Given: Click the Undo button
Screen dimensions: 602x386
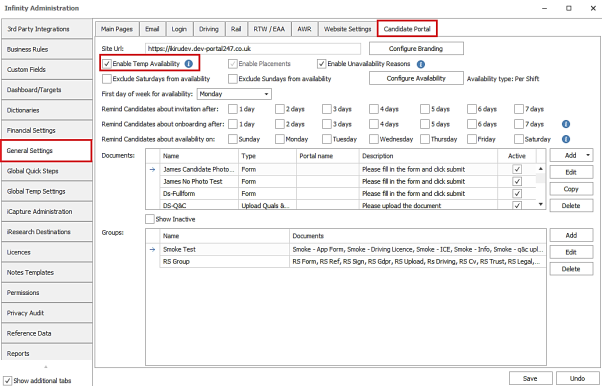Looking at the screenshot, I should 577,378.
